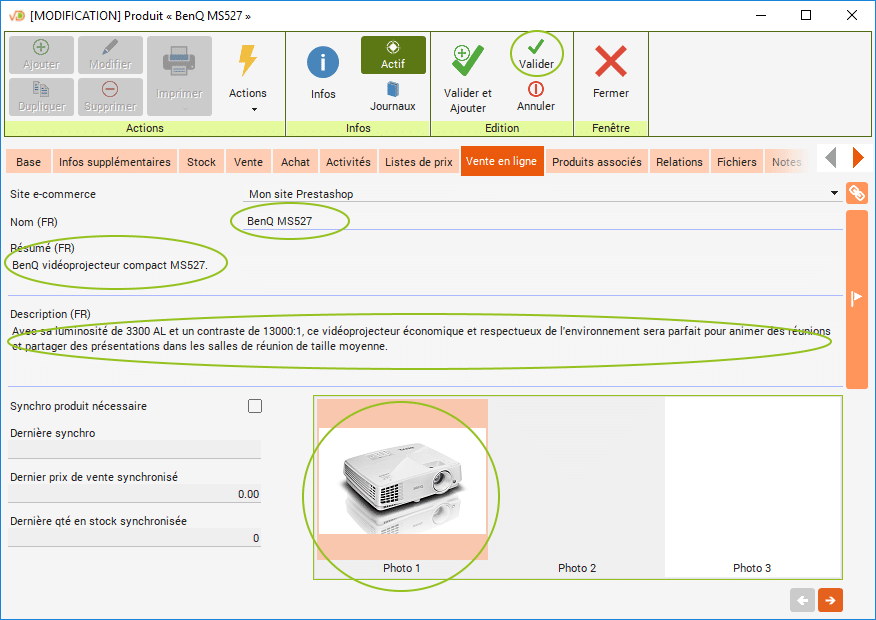Viewport: 876px width, 620px height.
Task: Click the orange flag side panel icon
Action: (856, 298)
